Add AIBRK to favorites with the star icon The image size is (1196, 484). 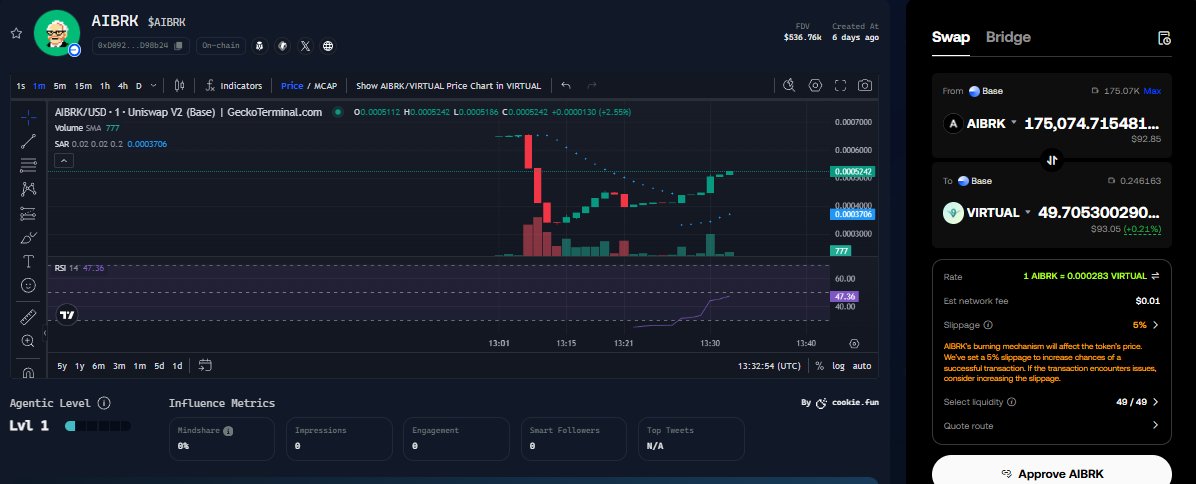[x=15, y=34]
